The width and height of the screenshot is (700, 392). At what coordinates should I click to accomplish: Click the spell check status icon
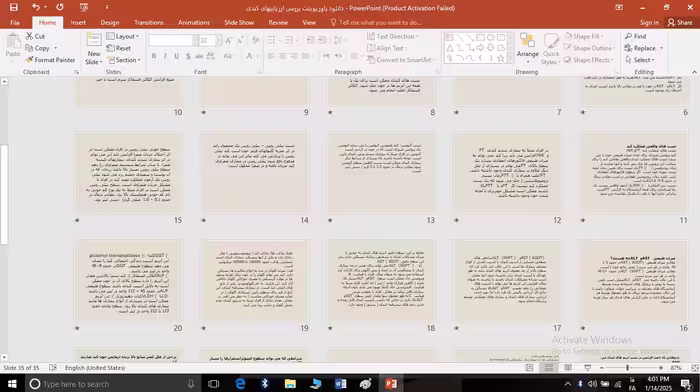click(x=53, y=368)
